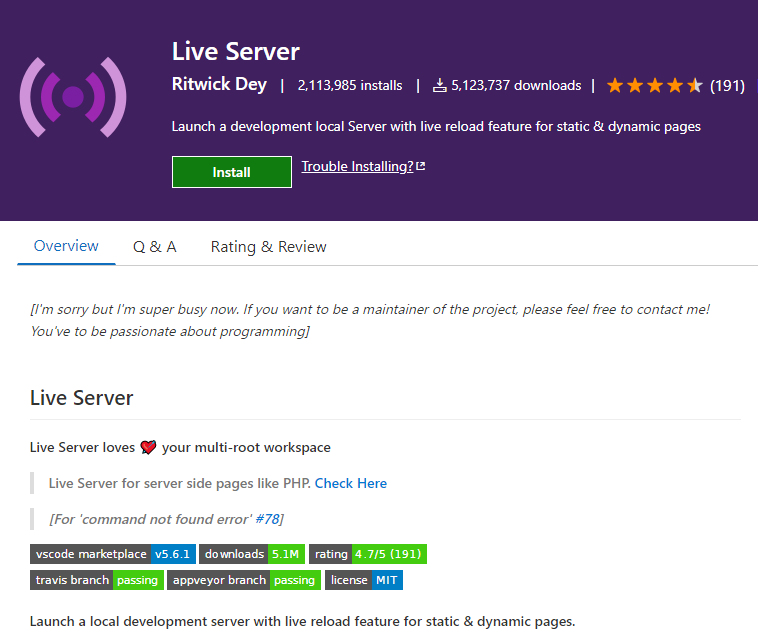Click the external-link icon beside Trouble Installing

421,166
